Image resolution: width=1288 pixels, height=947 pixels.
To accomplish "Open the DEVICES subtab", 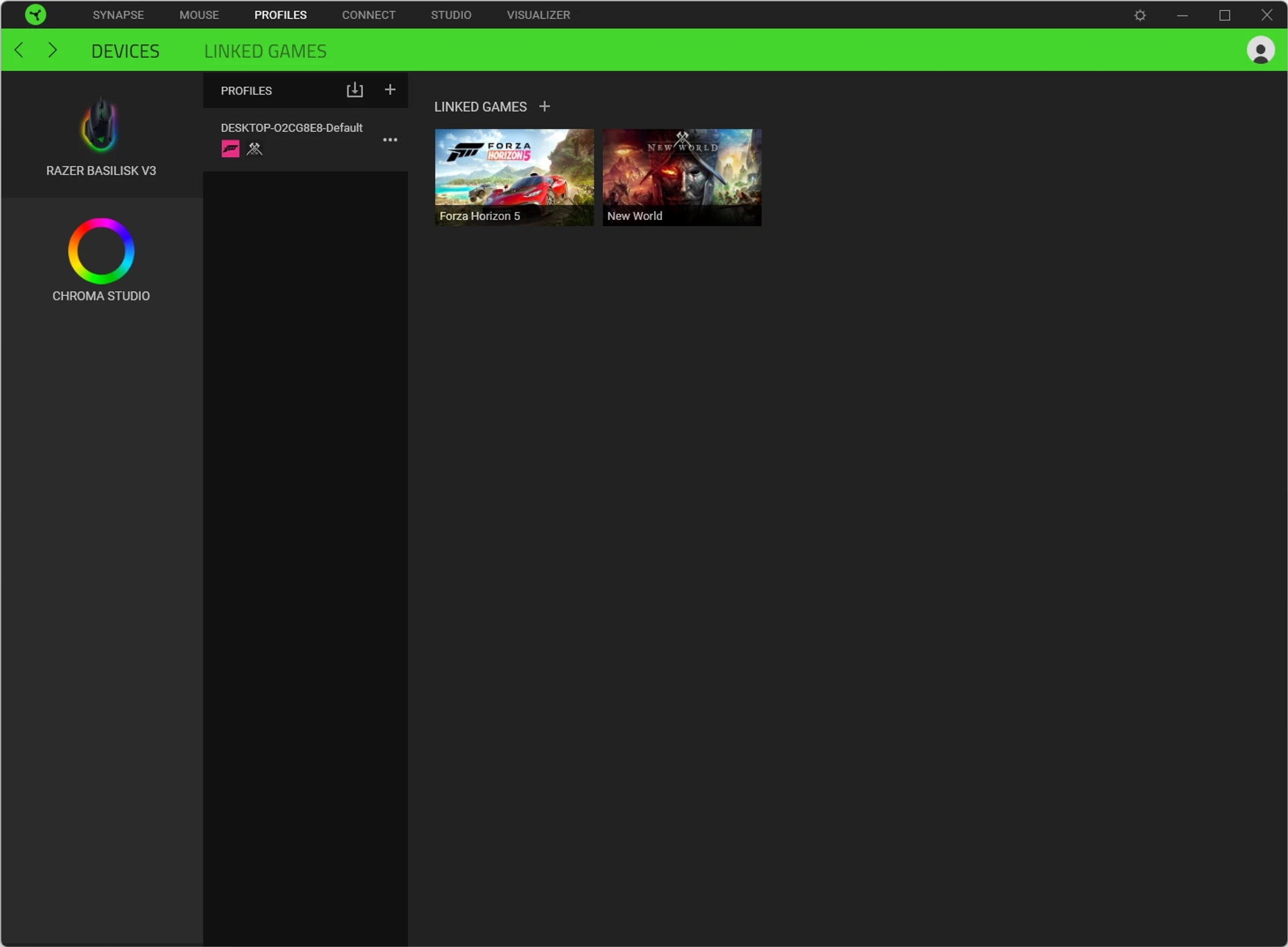I will 125,51.
